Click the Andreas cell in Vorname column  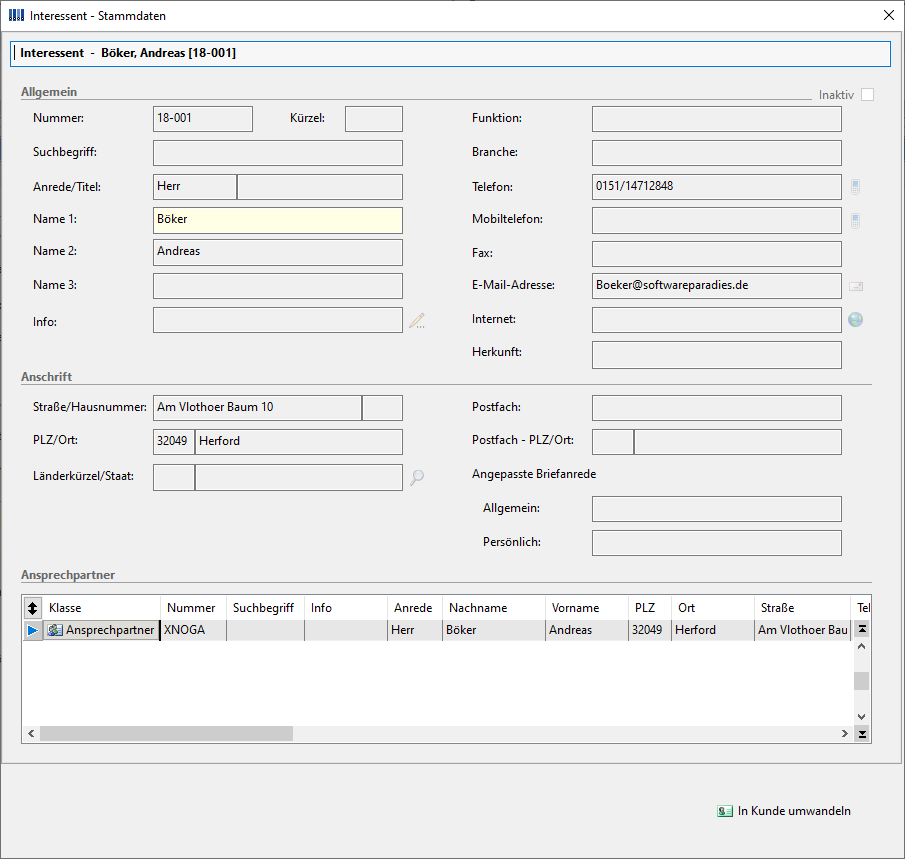coord(586,630)
